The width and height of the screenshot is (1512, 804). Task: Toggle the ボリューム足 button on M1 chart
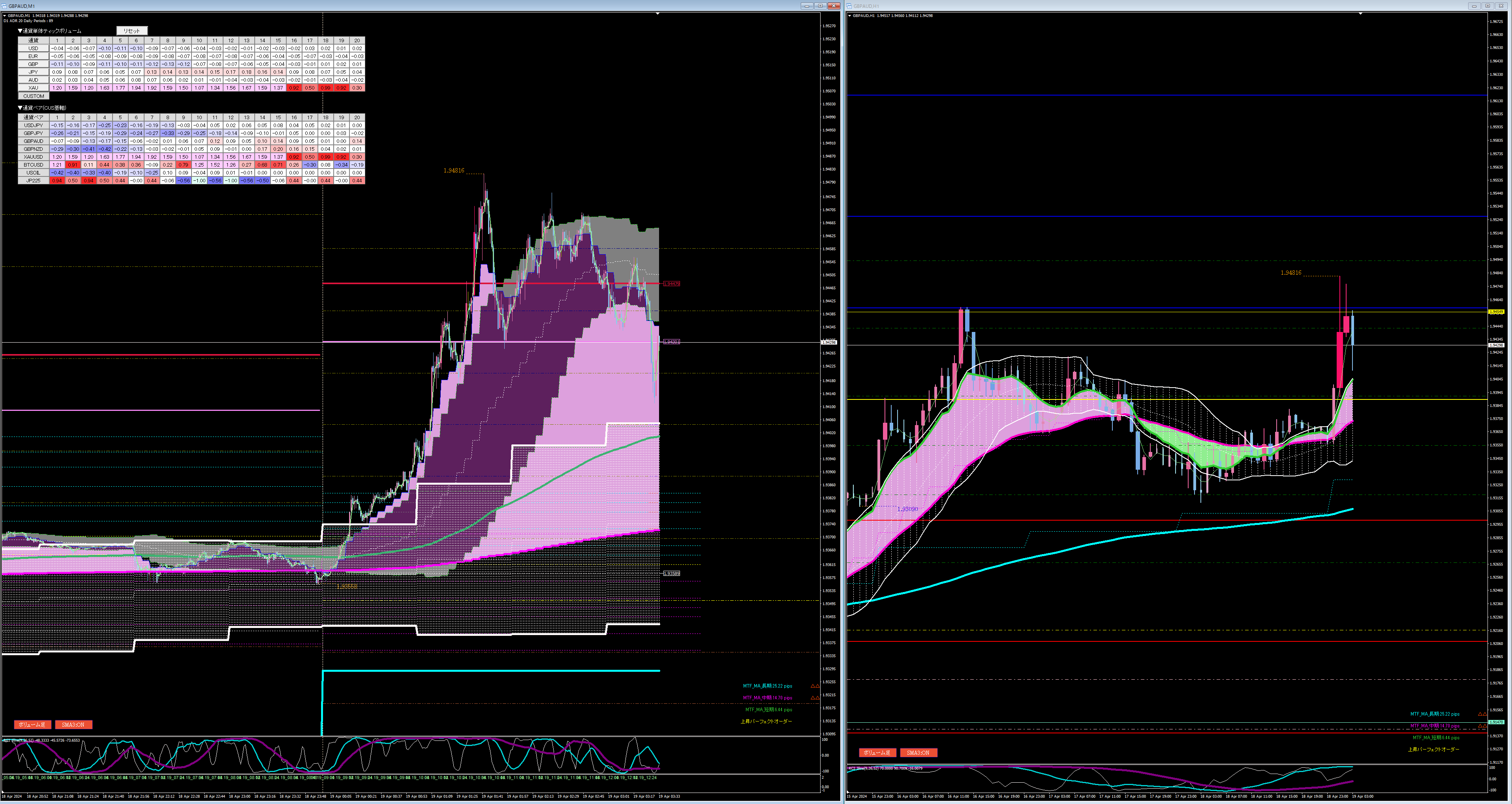[x=32, y=725]
